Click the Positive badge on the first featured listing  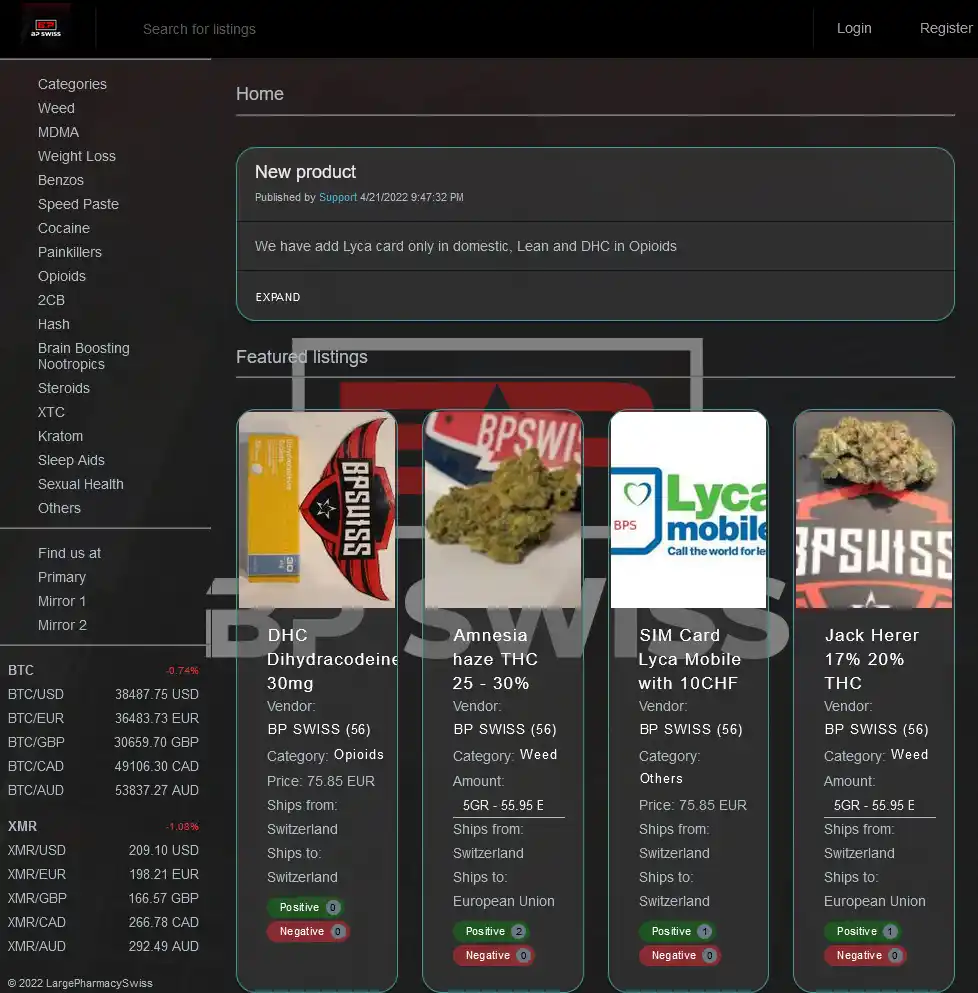point(305,907)
